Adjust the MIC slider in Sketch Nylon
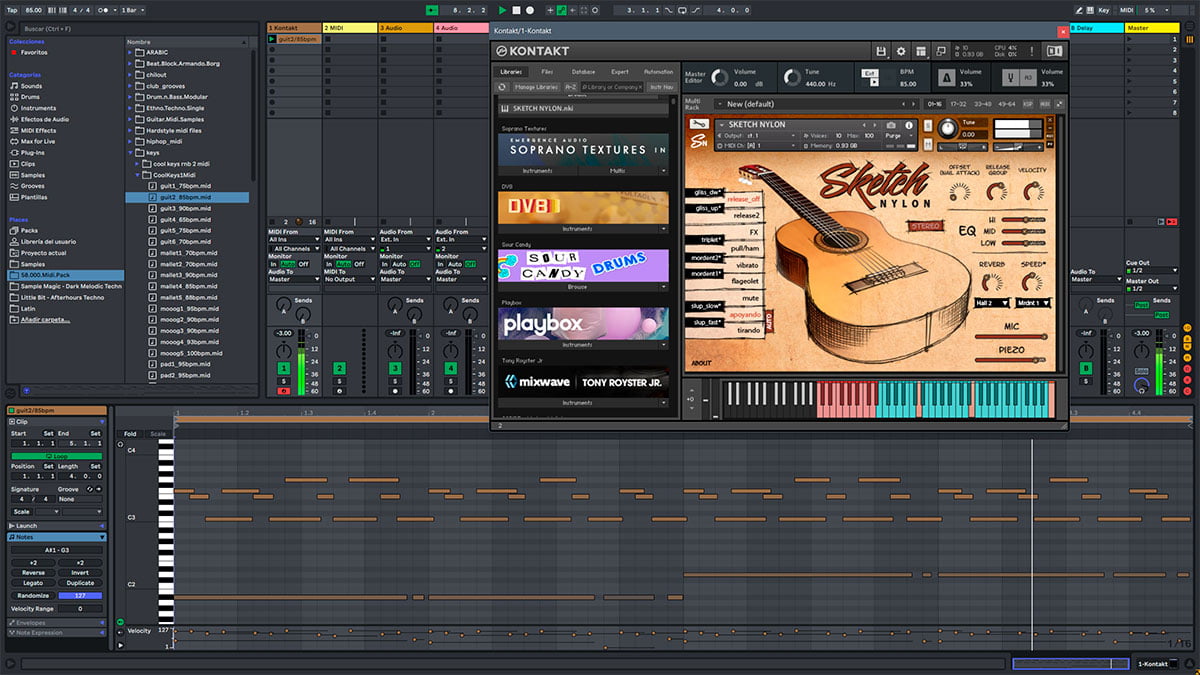 tap(1011, 337)
